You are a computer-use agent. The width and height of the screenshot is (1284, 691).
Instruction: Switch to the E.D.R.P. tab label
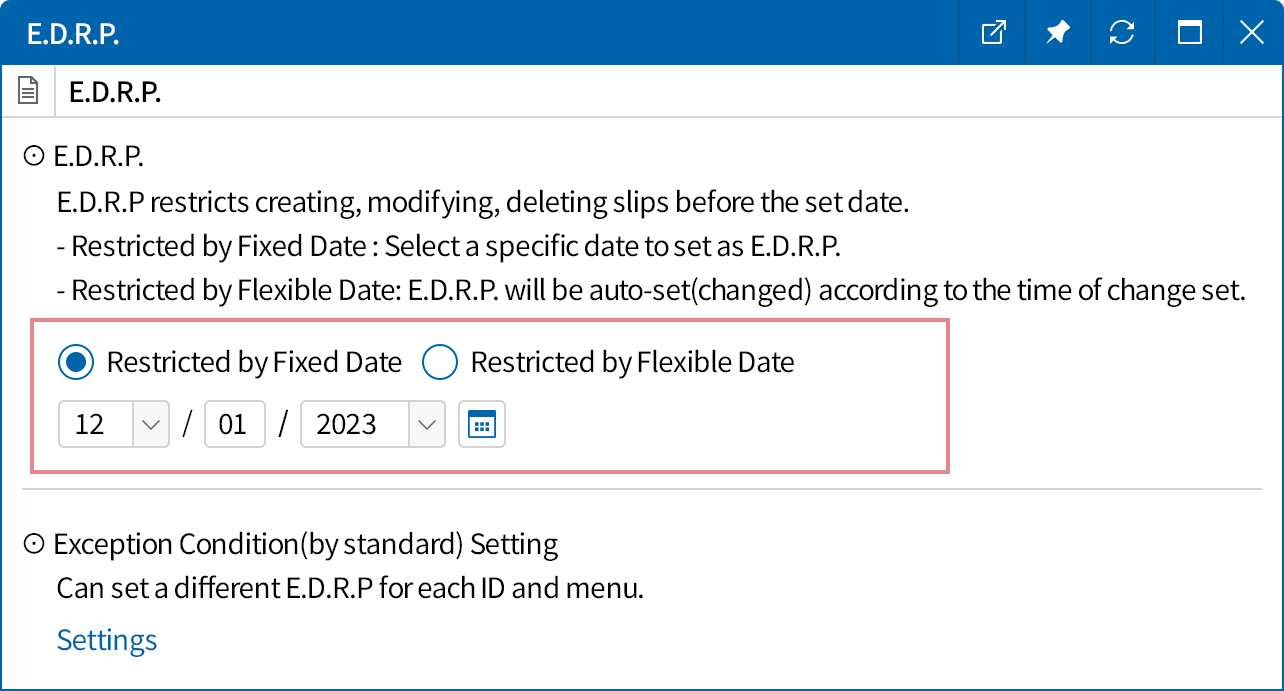pyautogui.click(x=115, y=92)
